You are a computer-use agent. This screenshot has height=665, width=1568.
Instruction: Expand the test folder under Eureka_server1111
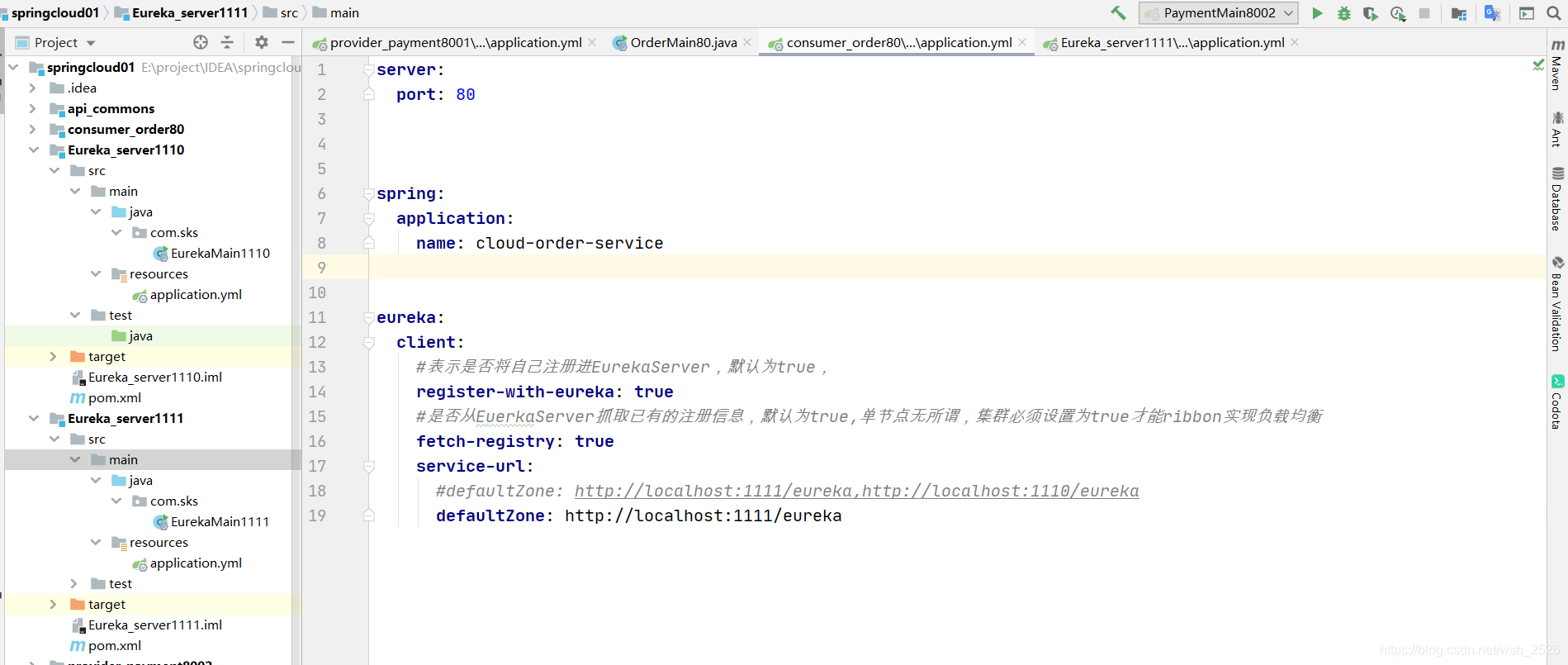pyautogui.click(x=73, y=583)
